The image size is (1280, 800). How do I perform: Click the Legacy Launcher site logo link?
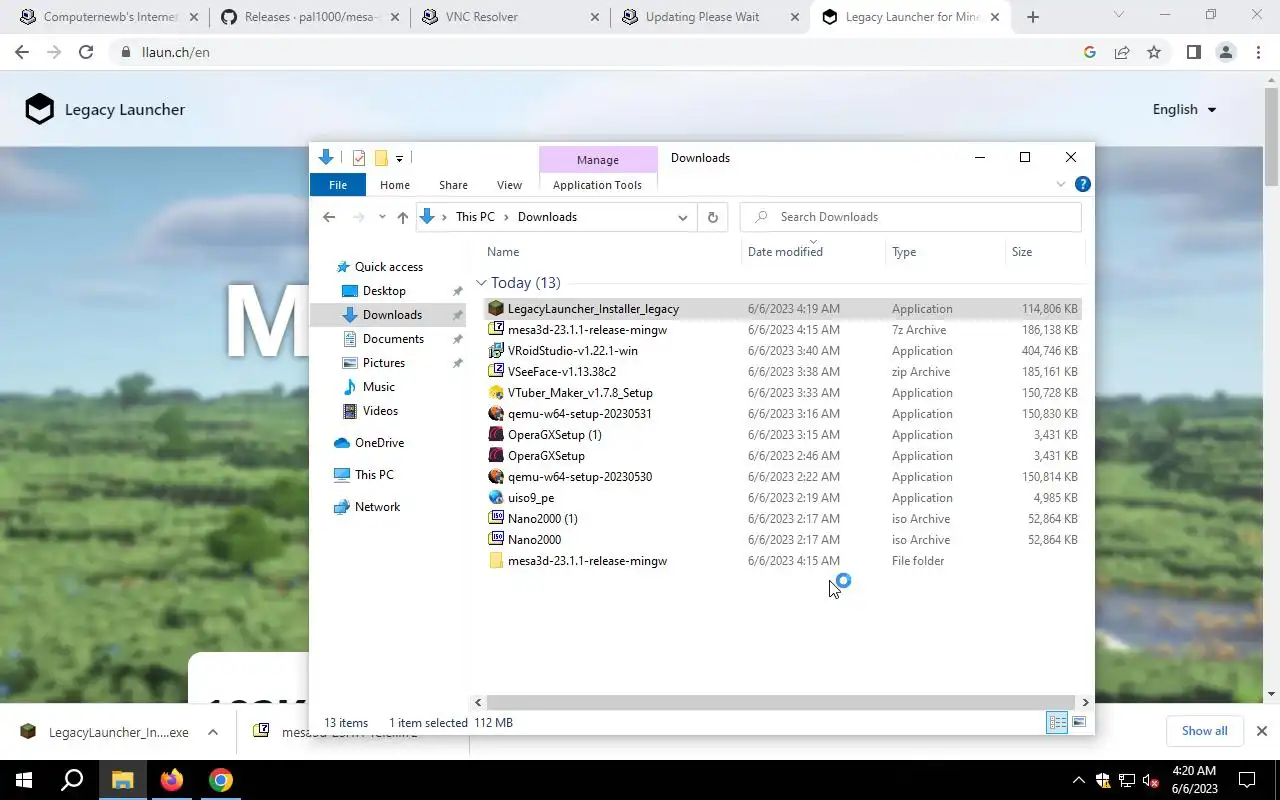coord(105,110)
